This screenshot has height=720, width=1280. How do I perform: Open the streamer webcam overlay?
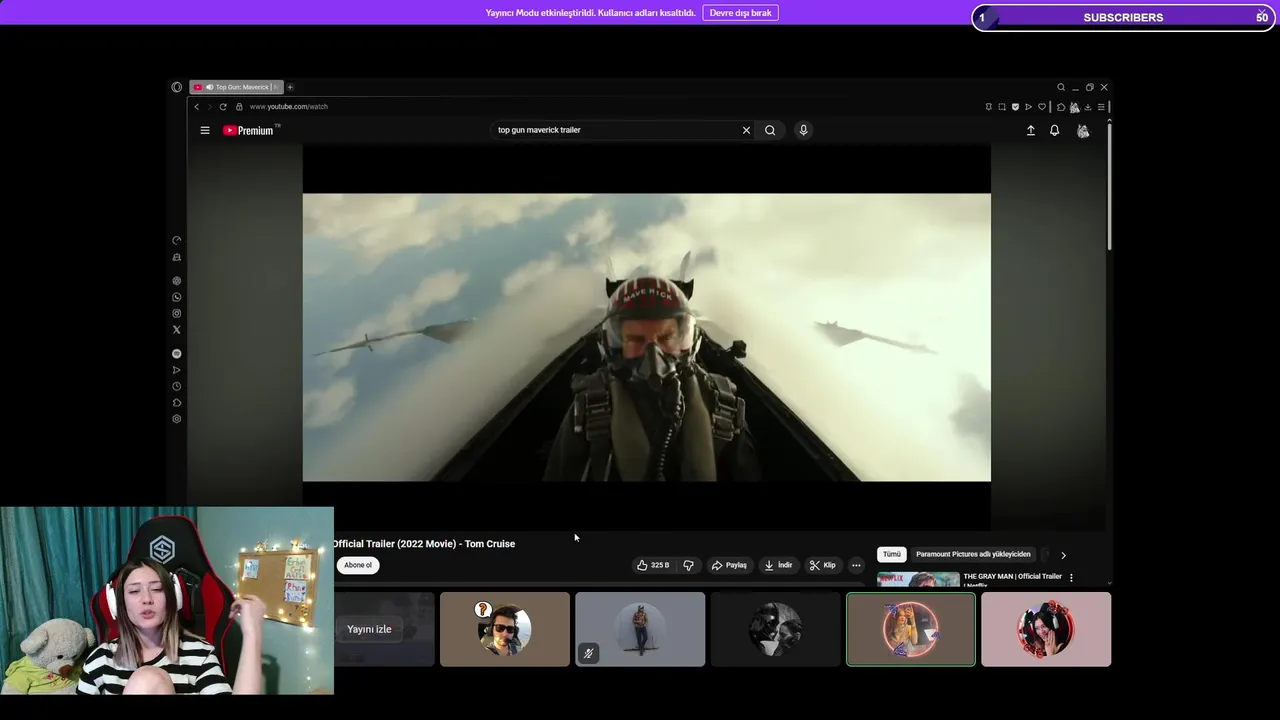[167, 600]
